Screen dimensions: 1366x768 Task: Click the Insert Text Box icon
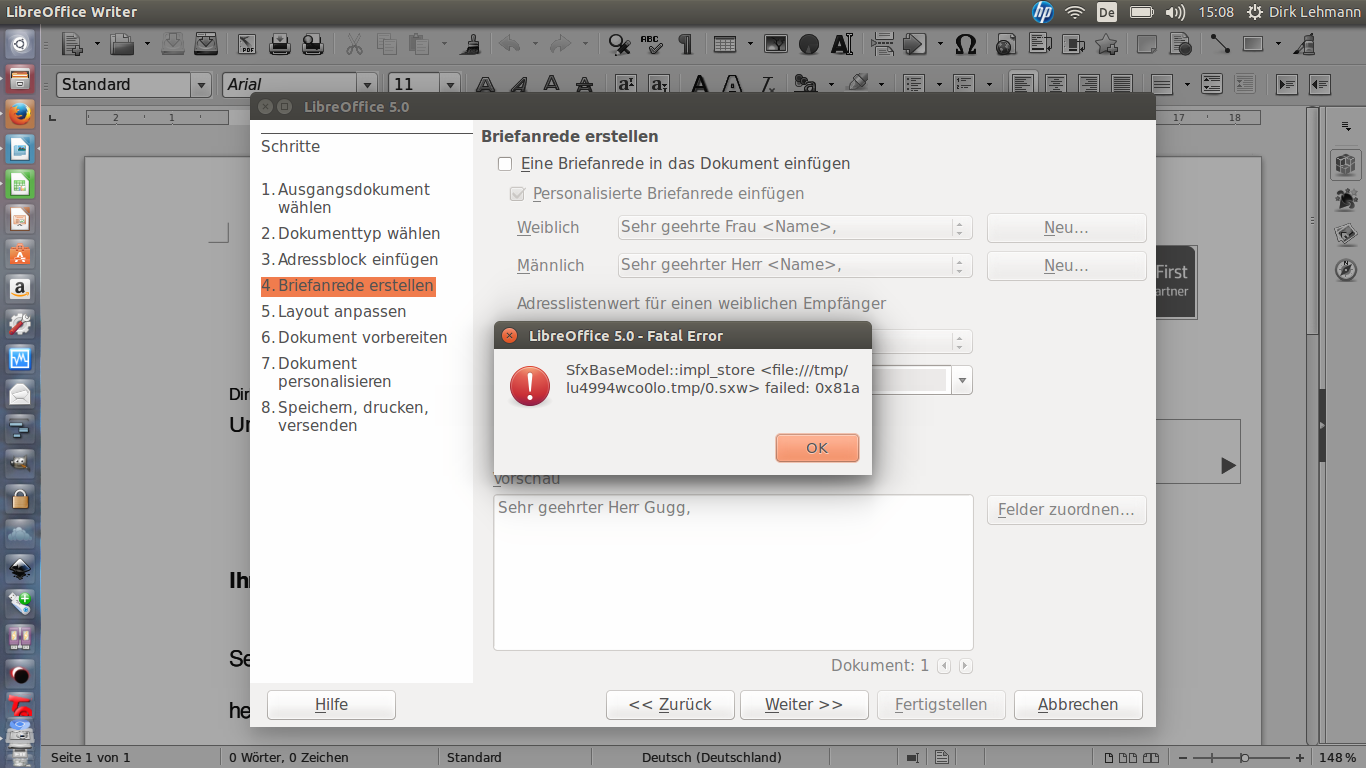tap(842, 44)
